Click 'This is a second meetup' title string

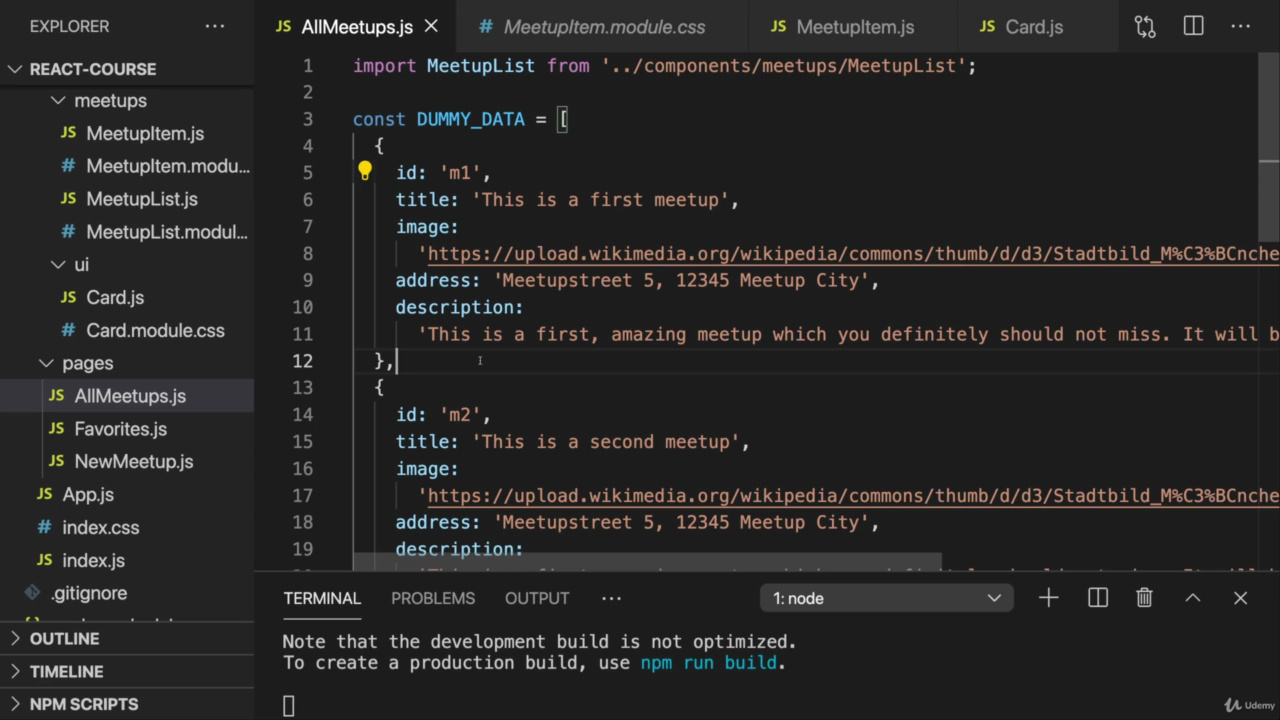[606, 442]
